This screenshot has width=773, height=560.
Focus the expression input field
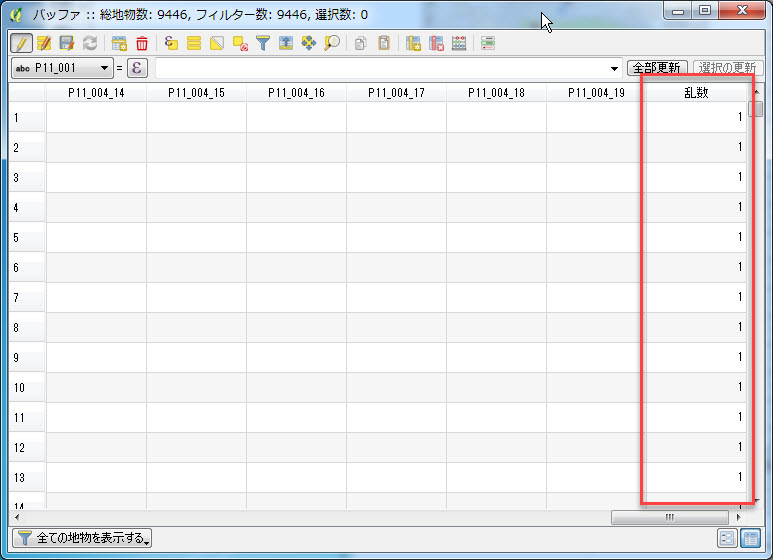click(x=382, y=69)
